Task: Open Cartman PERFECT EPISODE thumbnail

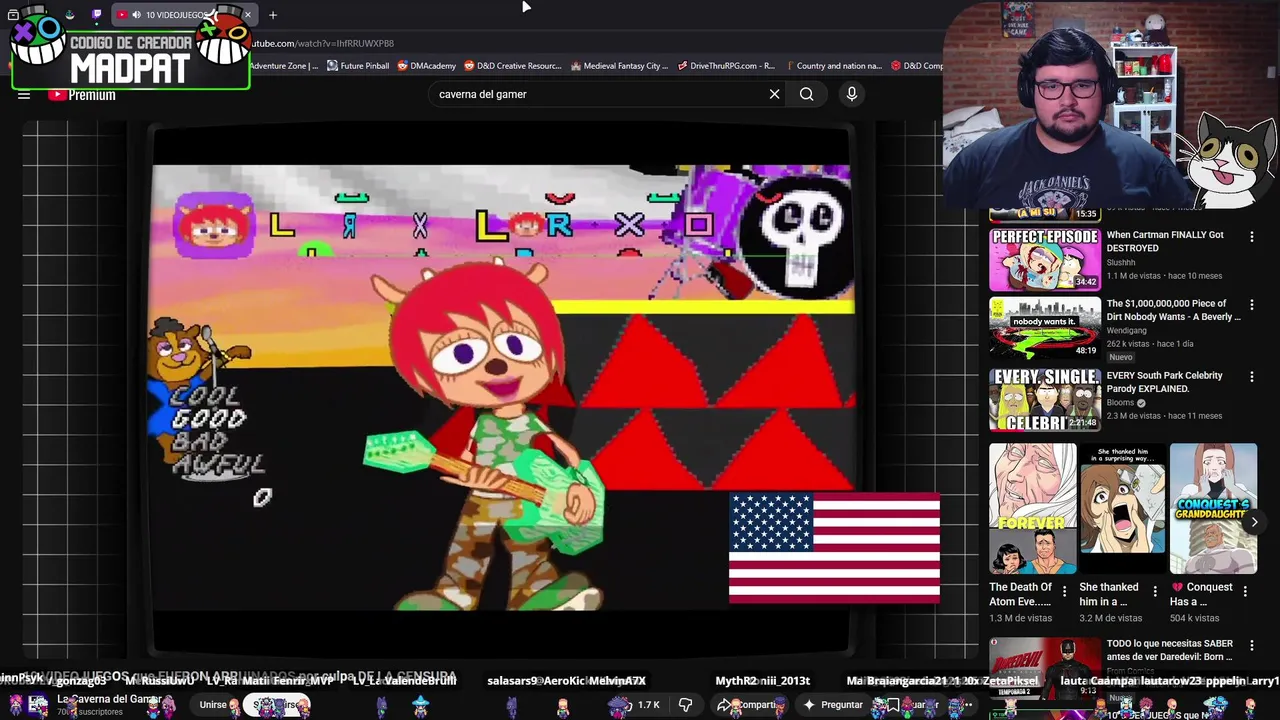Action: (x=1045, y=259)
